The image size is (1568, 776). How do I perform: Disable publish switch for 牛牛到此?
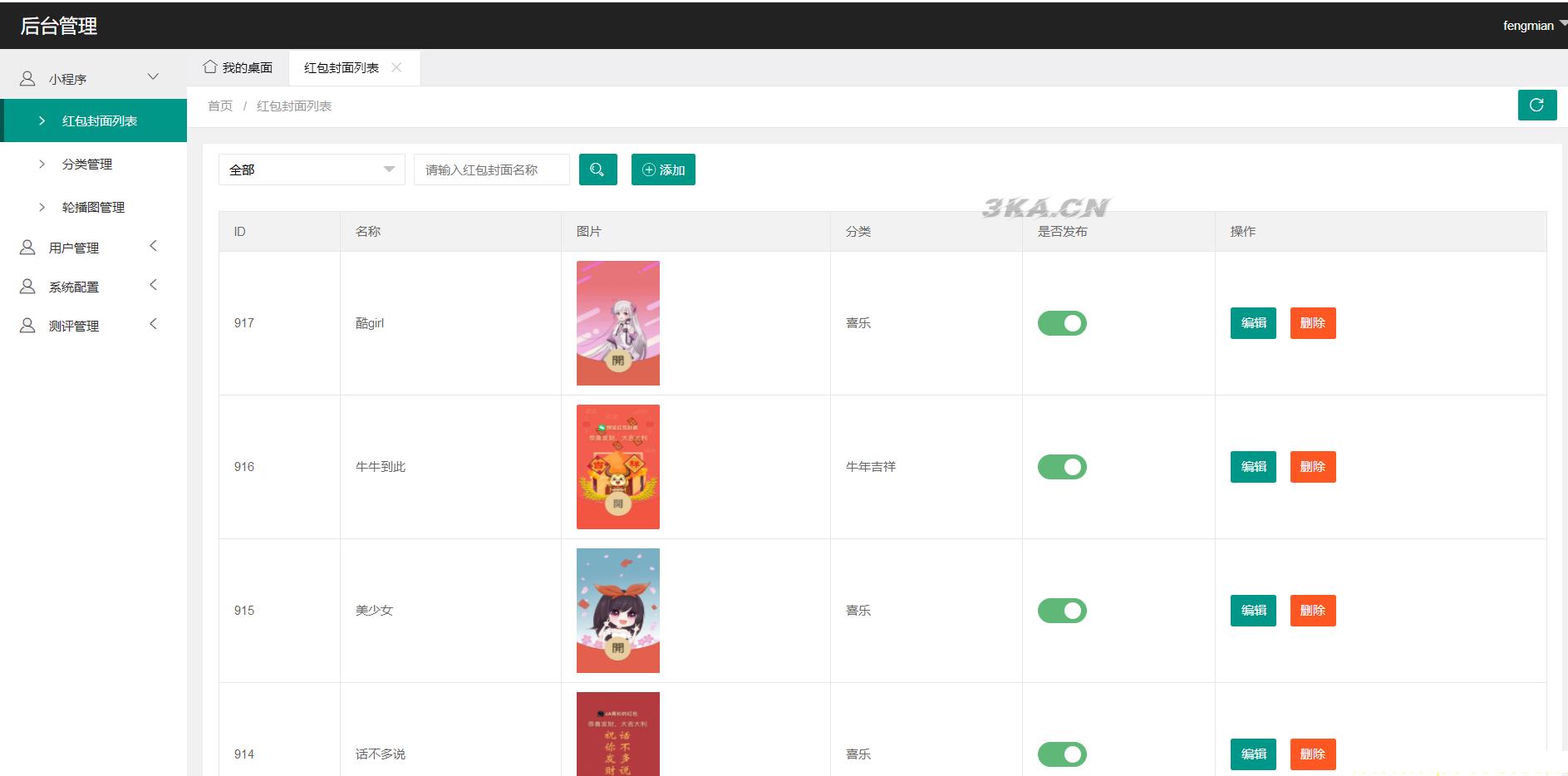click(1062, 467)
